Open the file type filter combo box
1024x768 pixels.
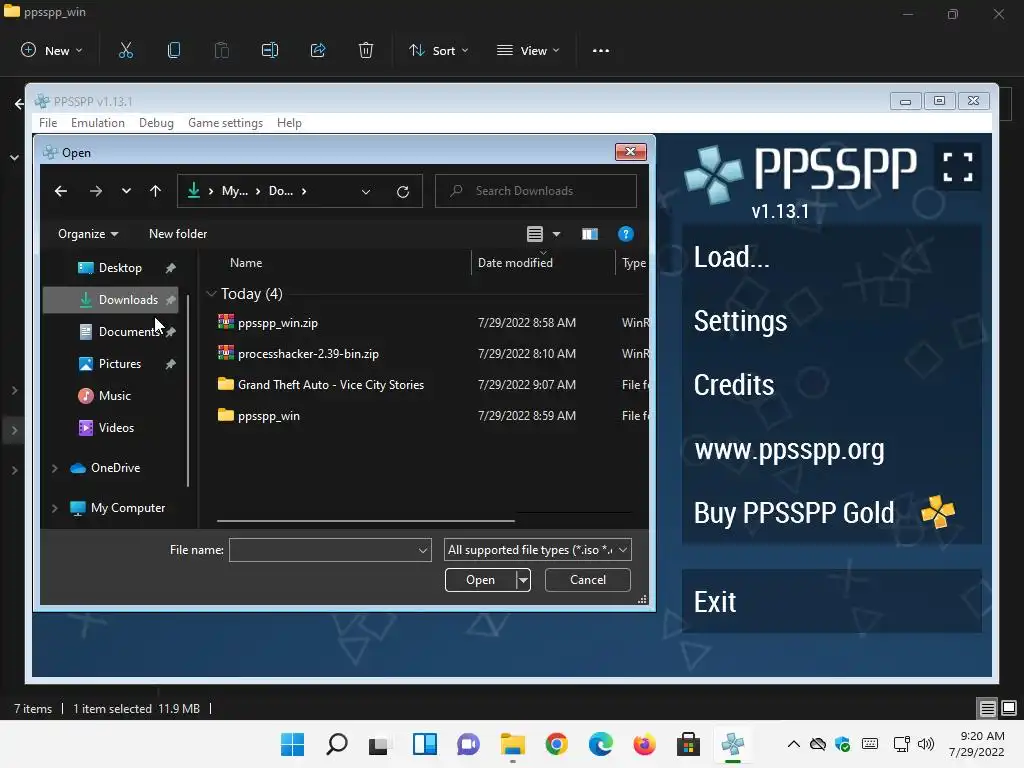(537, 550)
